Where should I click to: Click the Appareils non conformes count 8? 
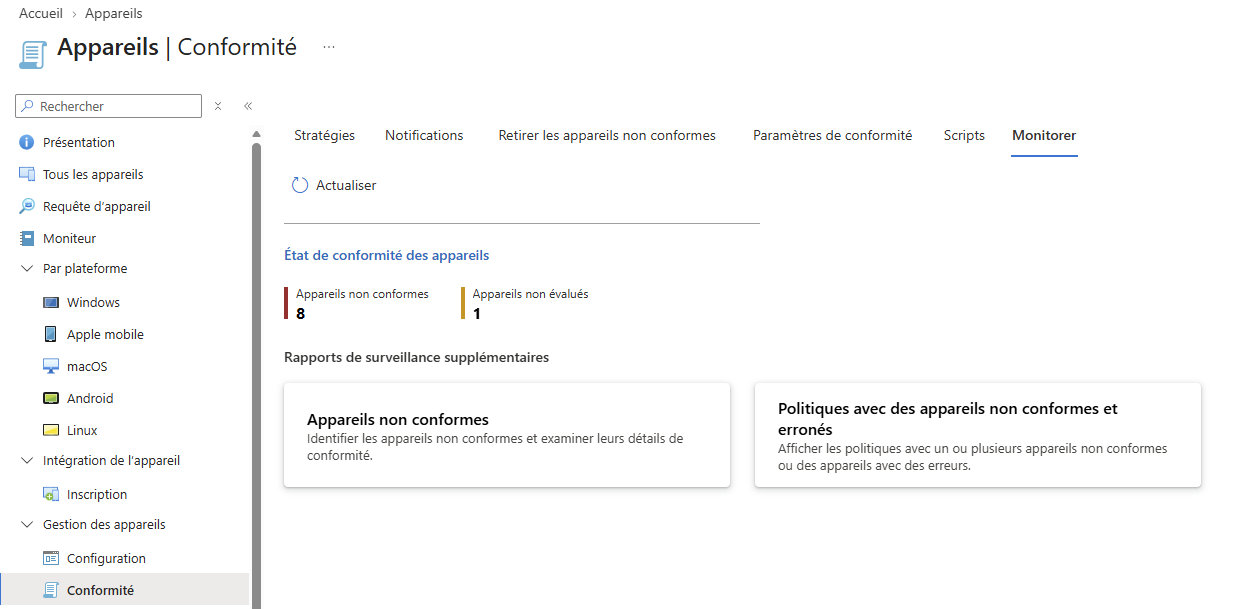[x=301, y=313]
